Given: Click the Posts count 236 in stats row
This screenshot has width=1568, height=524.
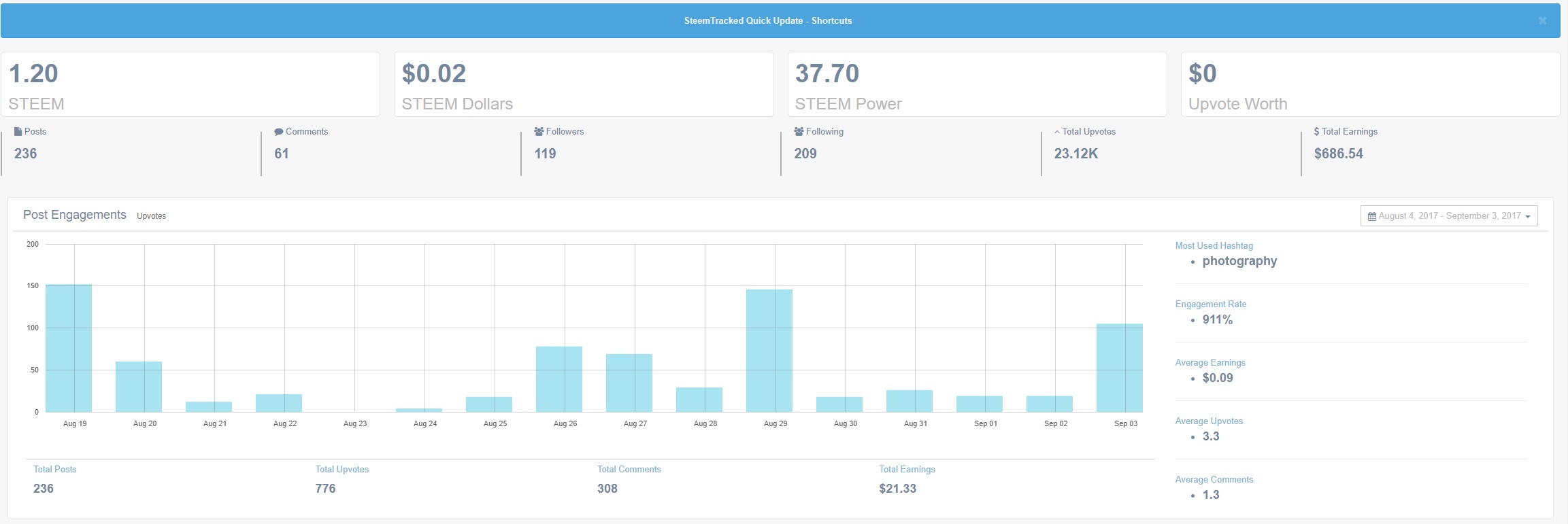Looking at the screenshot, I should tap(26, 154).
